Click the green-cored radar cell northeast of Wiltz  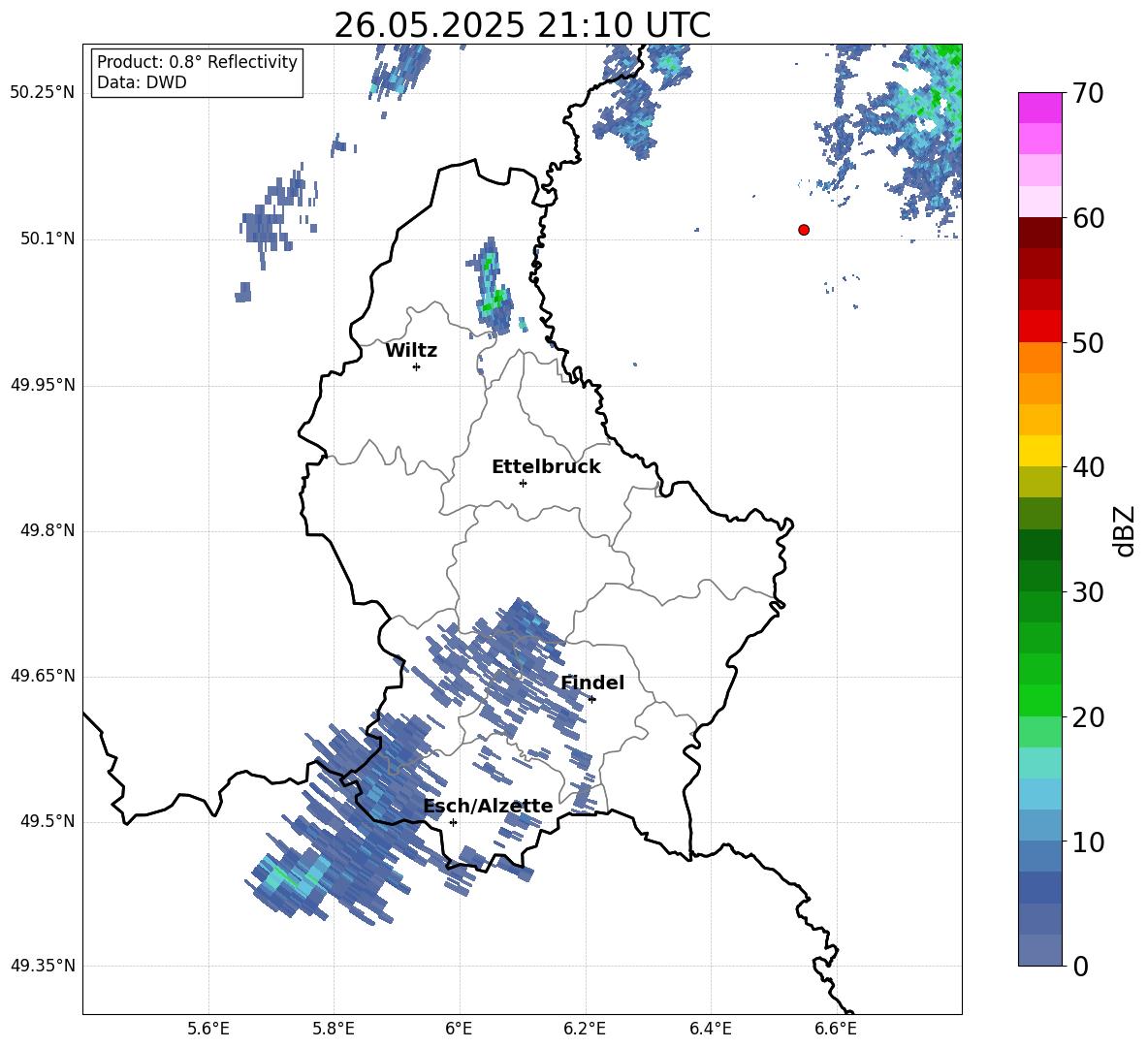click(492, 287)
